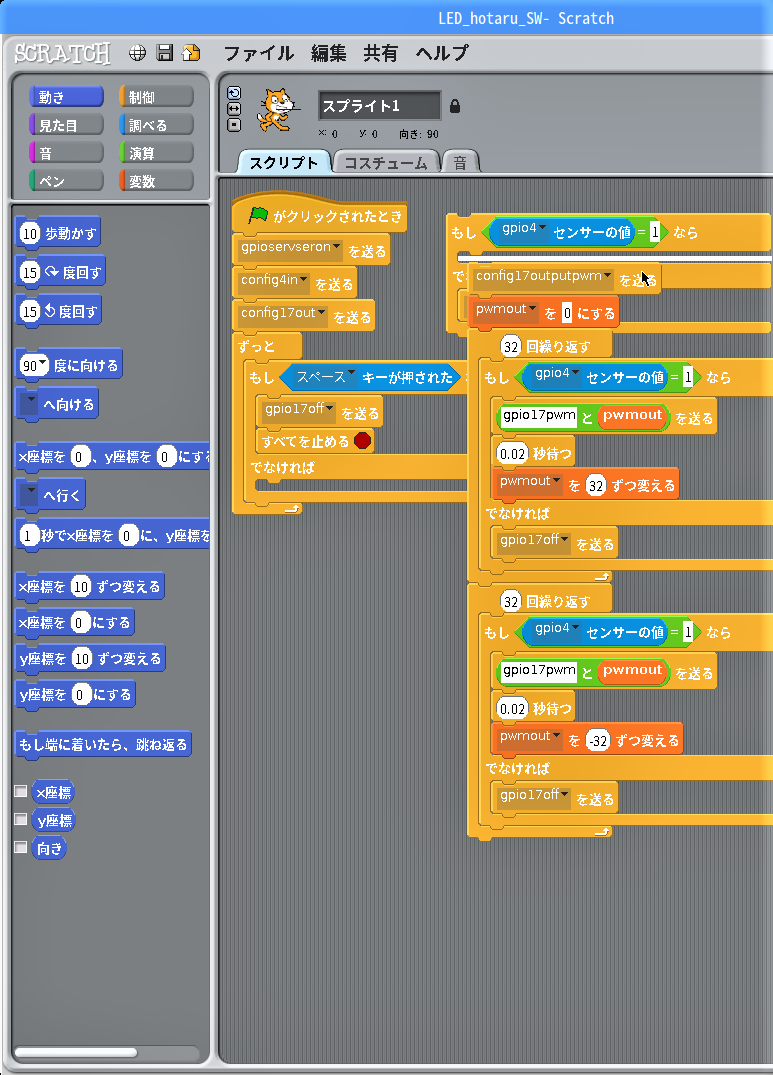
Task: Click the y座標を0にする block
Action: click(75, 695)
